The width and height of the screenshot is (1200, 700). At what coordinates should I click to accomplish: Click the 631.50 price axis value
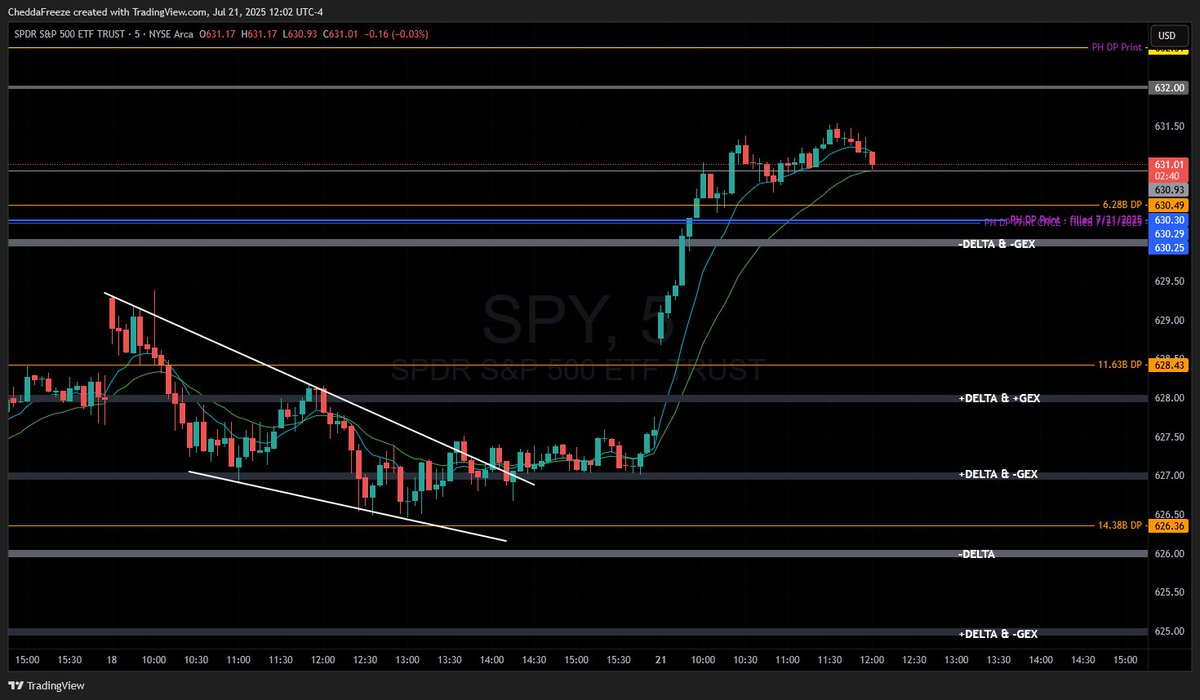[1169, 127]
